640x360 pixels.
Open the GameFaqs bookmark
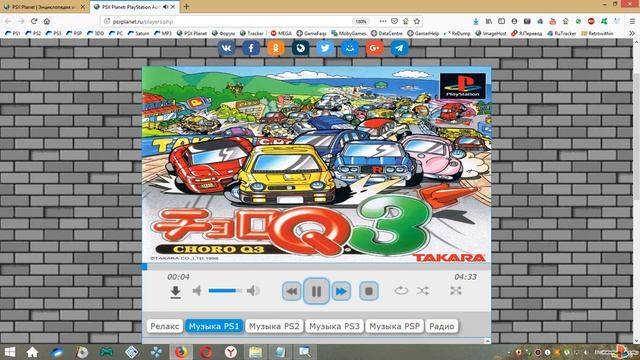click(x=311, y=33)
